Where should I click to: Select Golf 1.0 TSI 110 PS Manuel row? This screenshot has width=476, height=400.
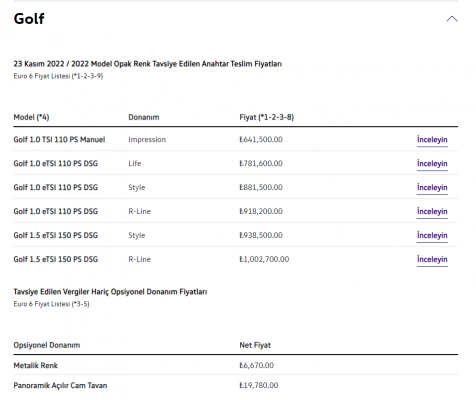[235, 139]
